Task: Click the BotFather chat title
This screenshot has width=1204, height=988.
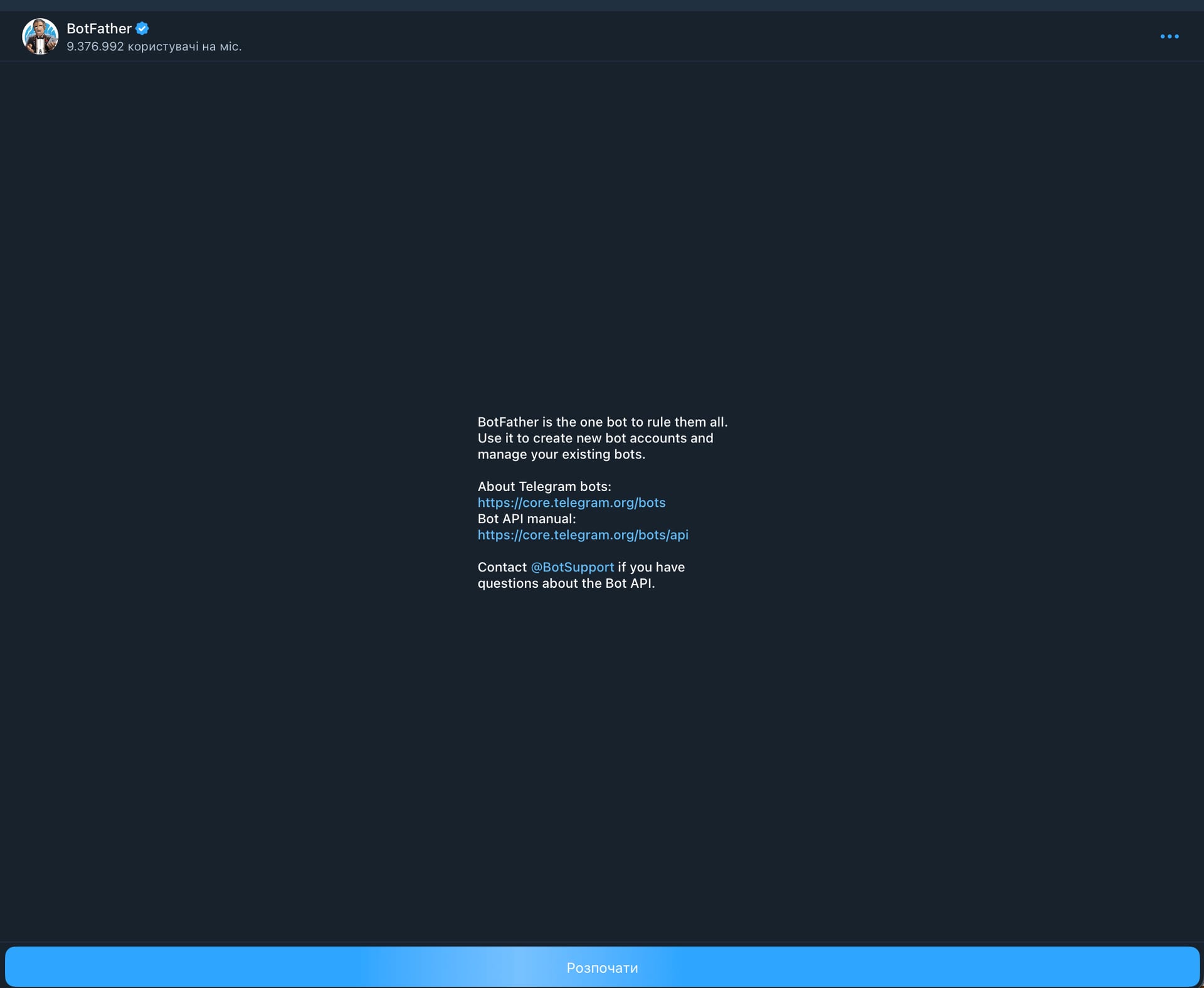Action: [x=99, y=28]
